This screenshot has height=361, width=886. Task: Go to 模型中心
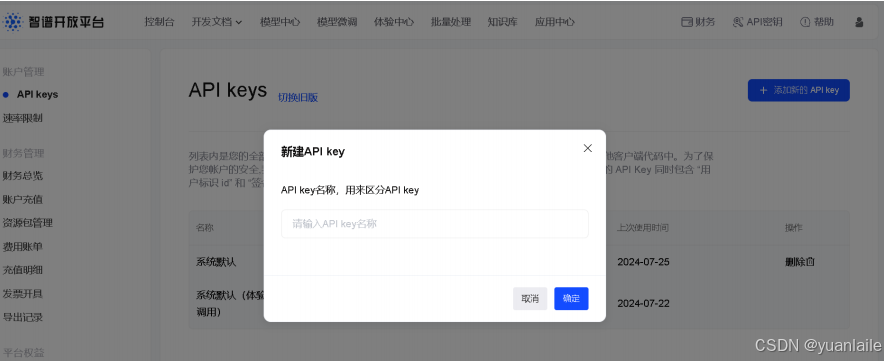280,22
